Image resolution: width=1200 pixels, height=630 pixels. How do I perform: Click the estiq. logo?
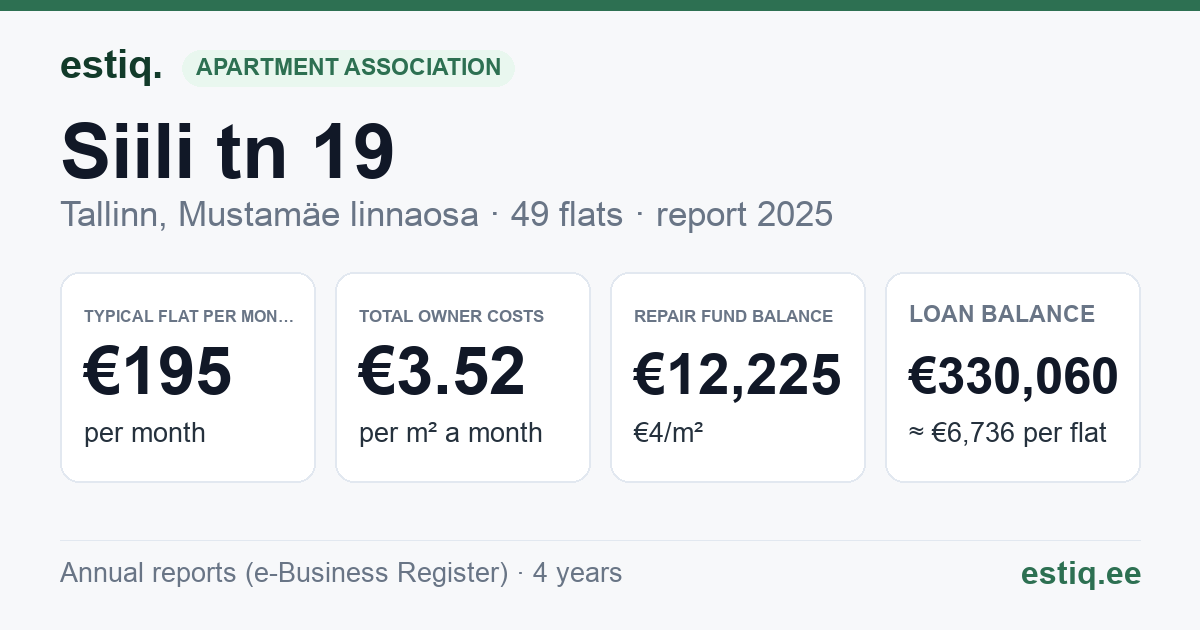click(x=111, y=67)
